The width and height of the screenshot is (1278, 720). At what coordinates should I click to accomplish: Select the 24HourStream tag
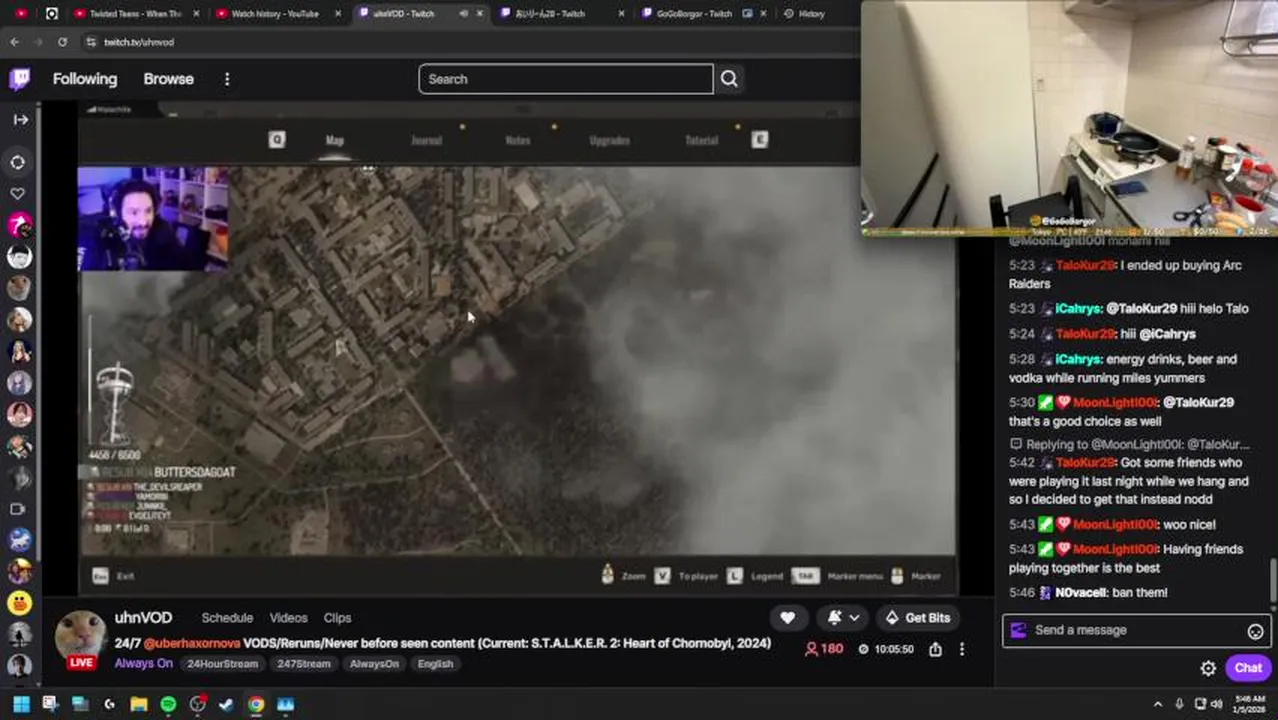pyautogui.click(x=222, y=664)
